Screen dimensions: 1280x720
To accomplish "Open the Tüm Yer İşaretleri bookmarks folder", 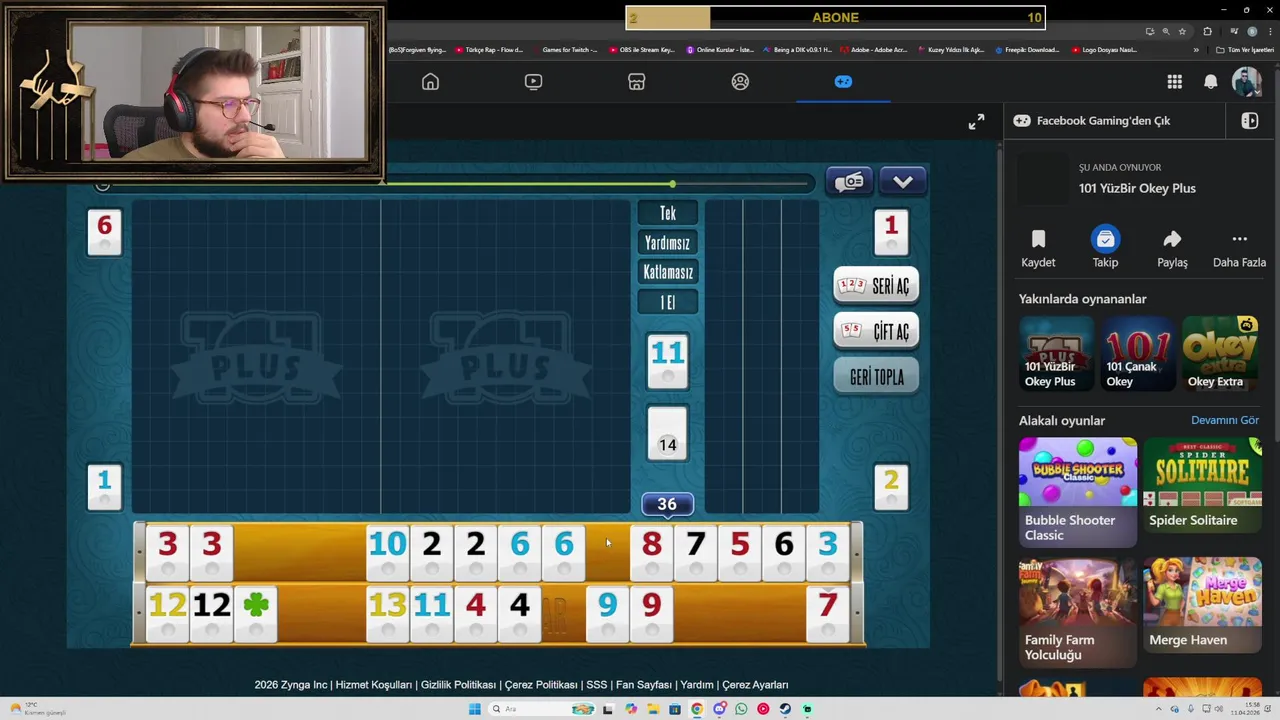I will (x=1245, y=50).
